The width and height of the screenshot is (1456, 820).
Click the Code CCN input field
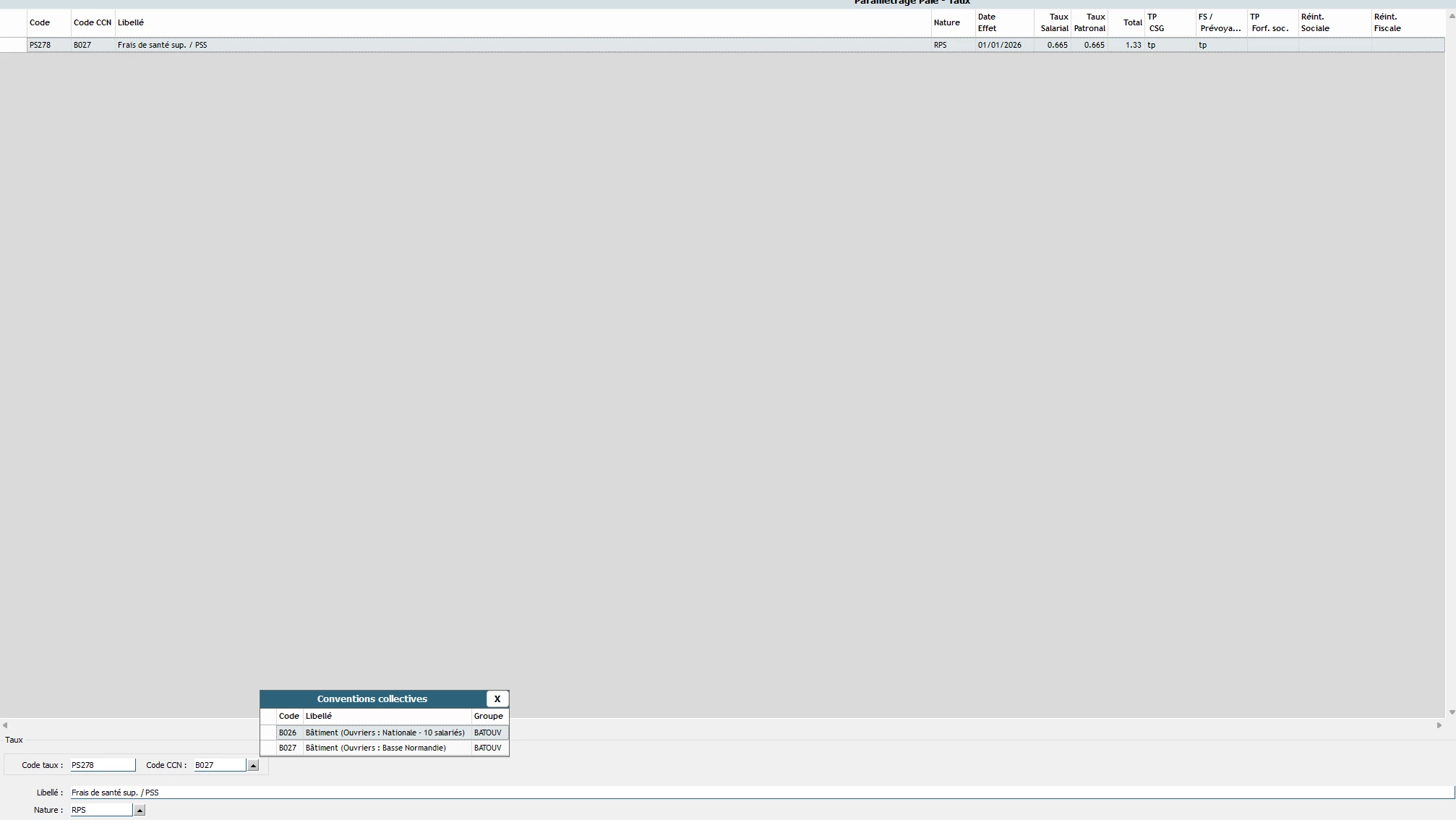[x=219, y=765]
